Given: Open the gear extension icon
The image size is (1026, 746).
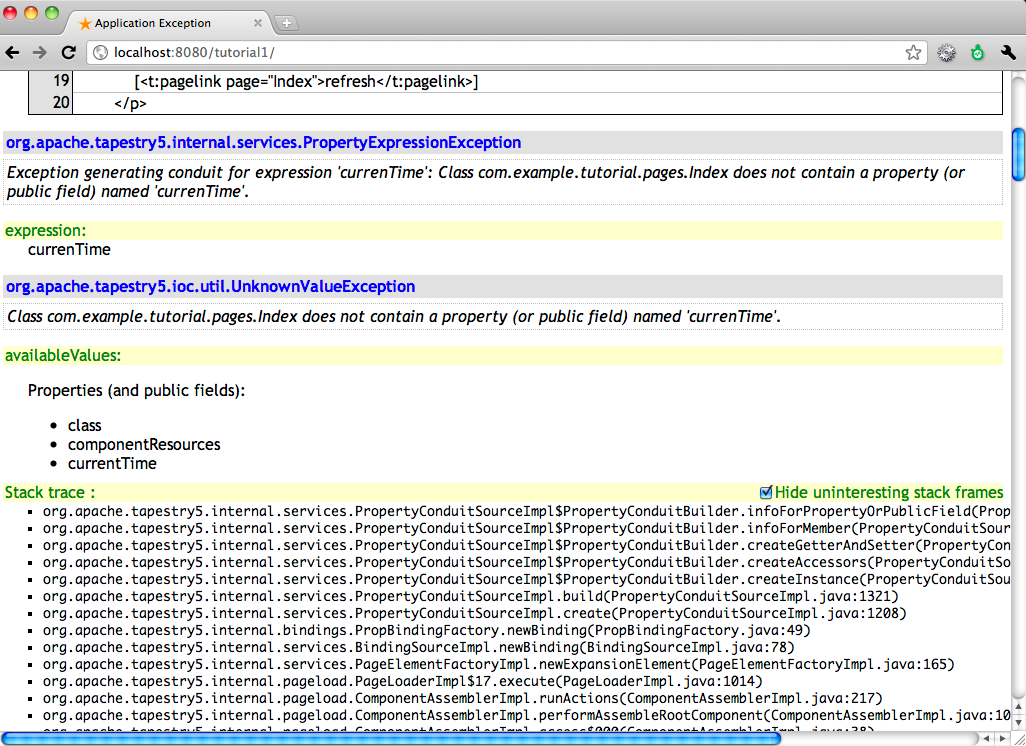Looking at the screenshot, I should click(x=946, y=53).
